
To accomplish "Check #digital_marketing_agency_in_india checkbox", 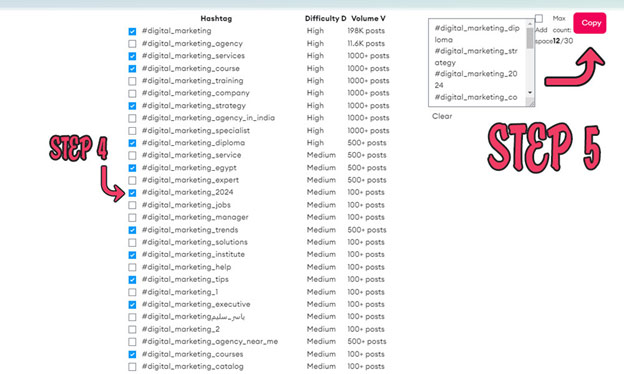I will 132,118.
